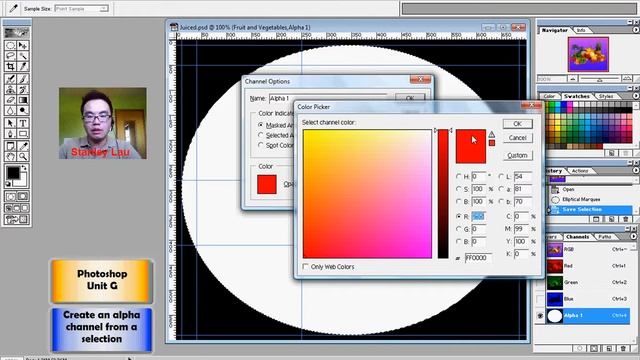Click the R value input field
Screen dimensions: 640x360
(x=478, y=216)
